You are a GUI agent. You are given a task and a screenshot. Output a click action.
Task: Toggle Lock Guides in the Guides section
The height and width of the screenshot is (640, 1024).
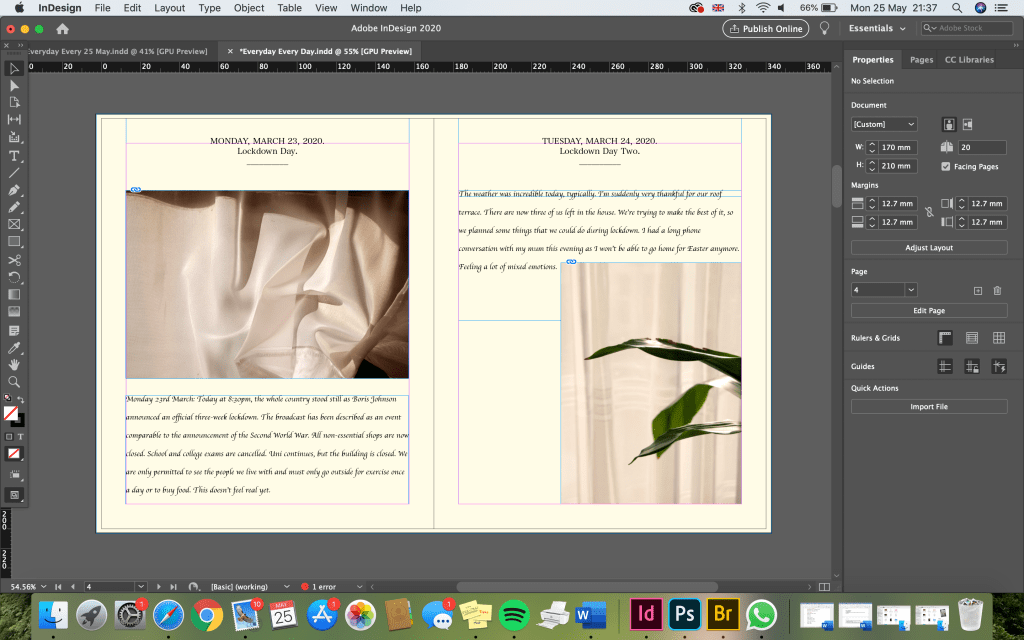click(x=971, y=367)
